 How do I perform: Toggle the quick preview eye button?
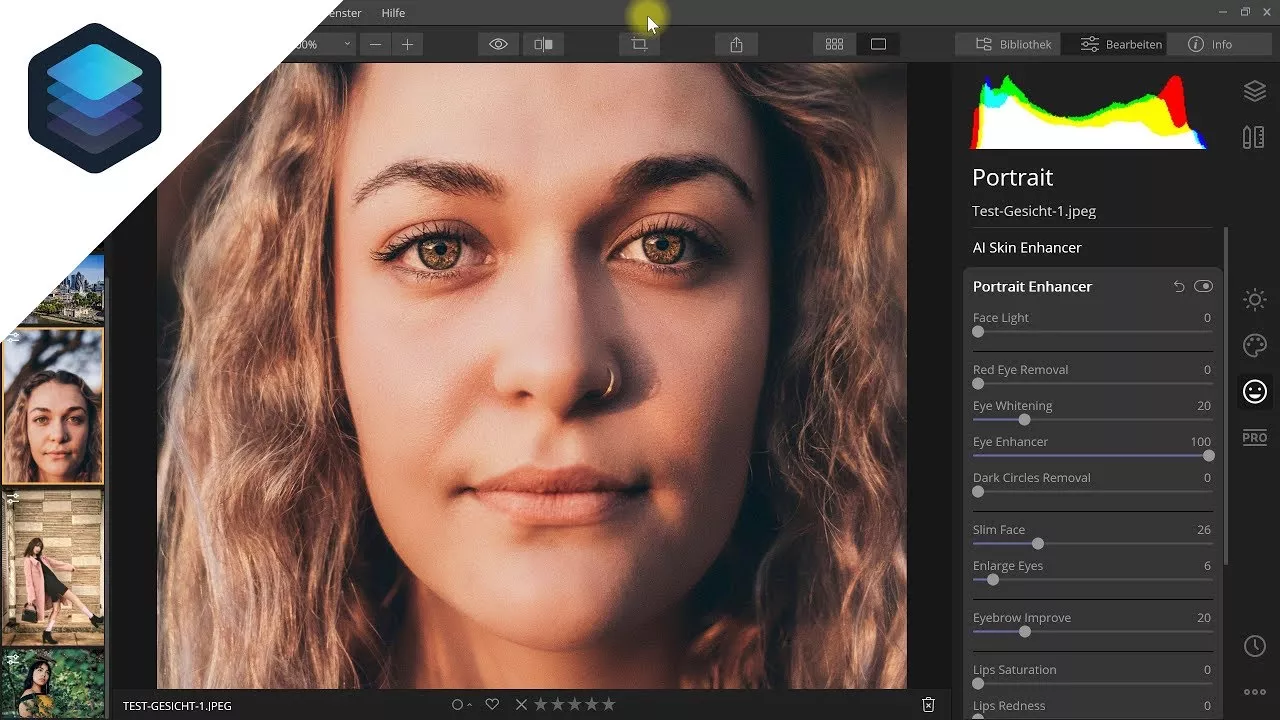[x=498, y=45]
